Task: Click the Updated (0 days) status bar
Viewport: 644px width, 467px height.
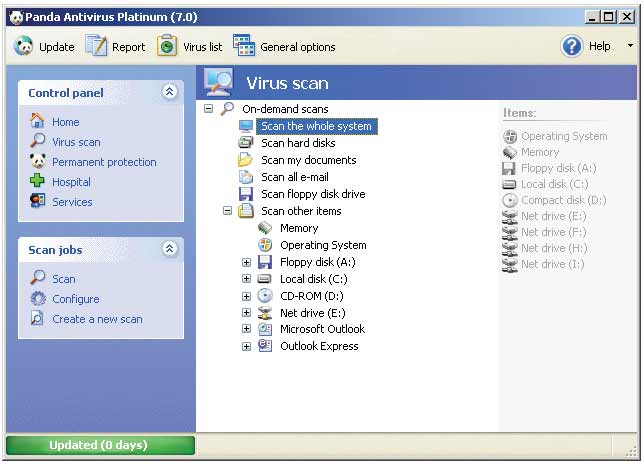Action: [x=100, y=445]
